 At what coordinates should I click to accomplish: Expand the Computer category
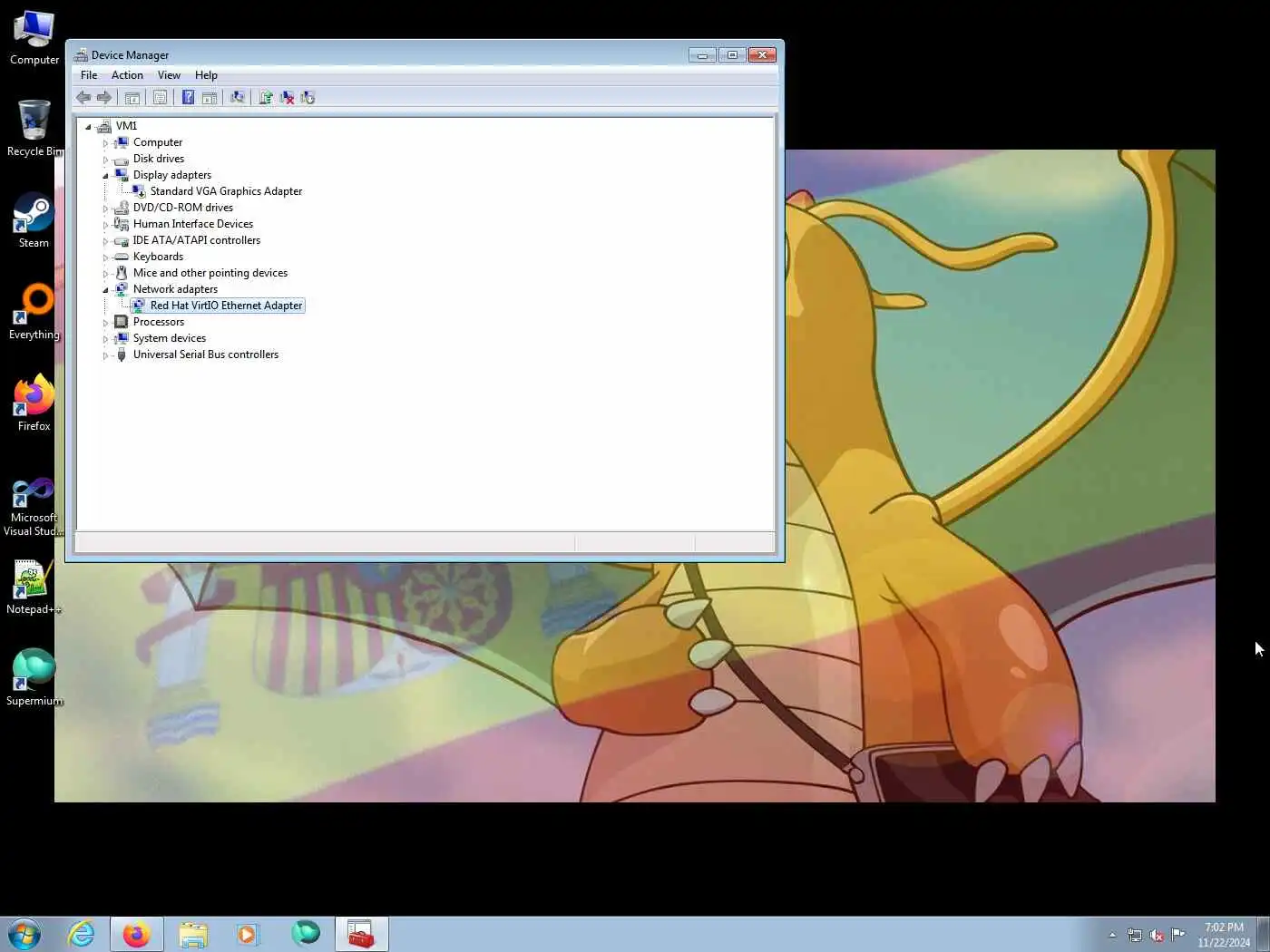click(x=105, y=143)
